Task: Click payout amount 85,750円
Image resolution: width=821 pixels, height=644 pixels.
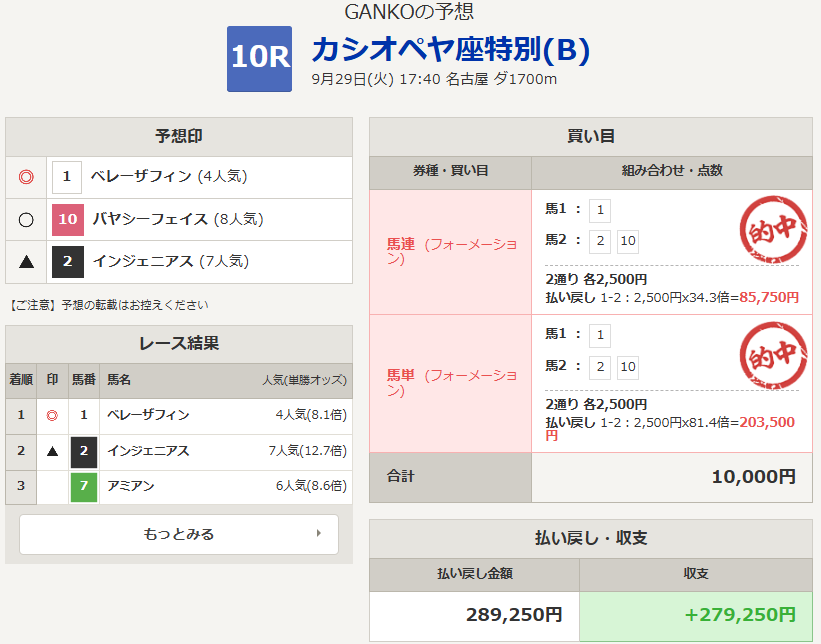Action: (769, 298)
